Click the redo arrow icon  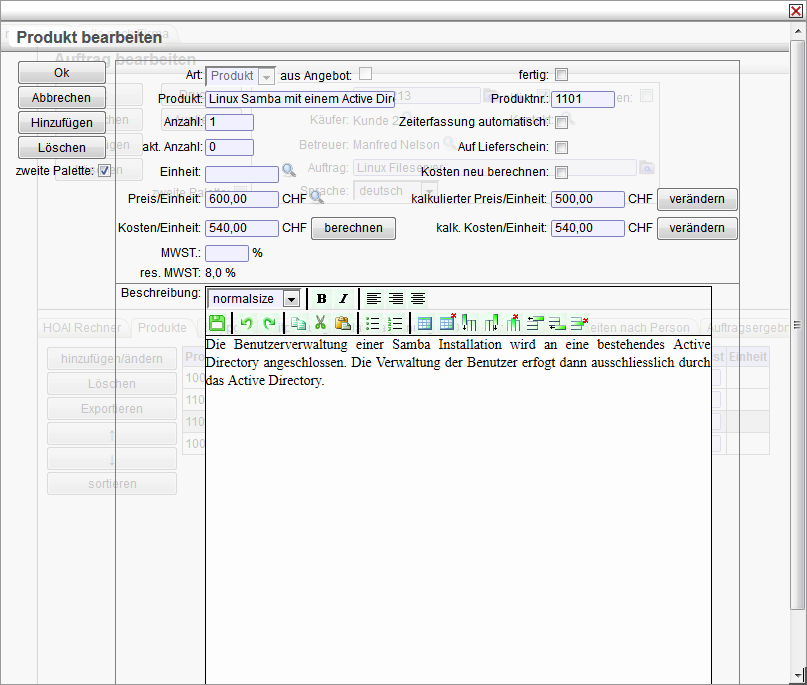268,323
